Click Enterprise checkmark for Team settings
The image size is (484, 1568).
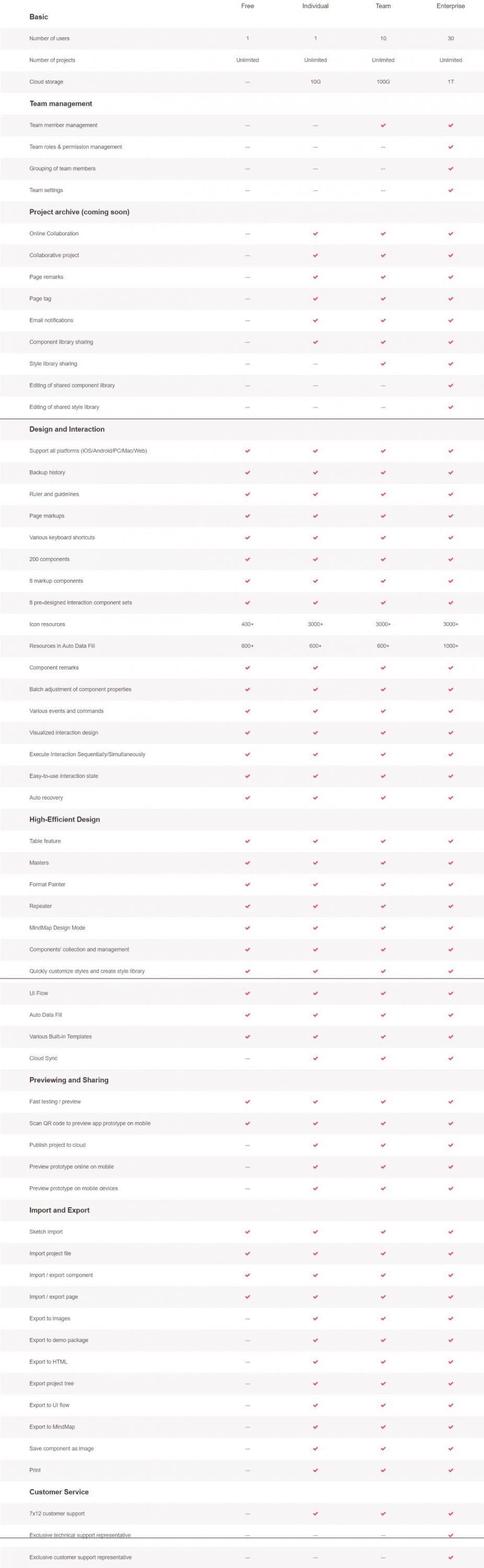(x=451, y=191)
